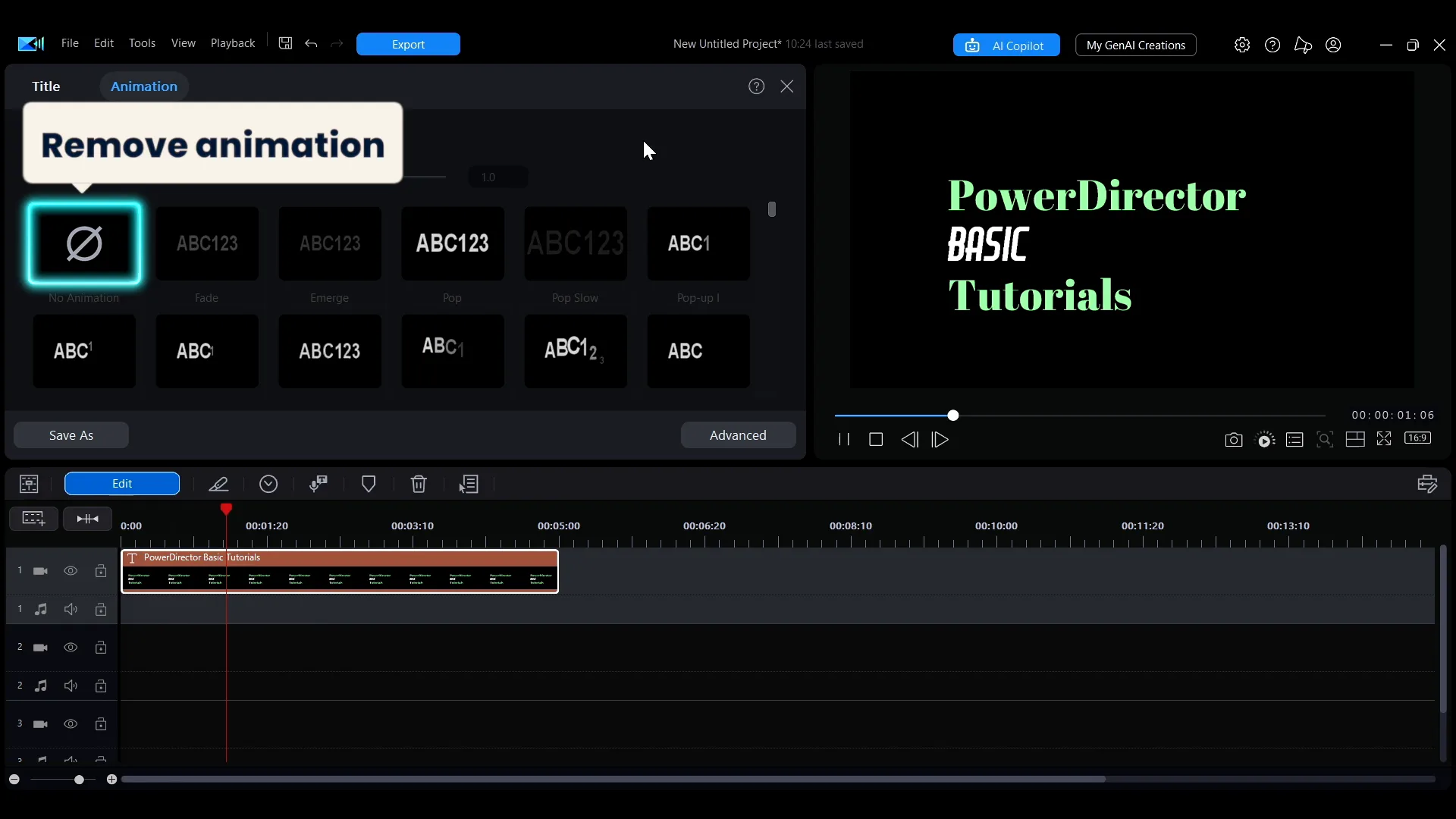This screenshot has width=1456, height=819.
Task: Open help for the Title animation panel
Action: pos(756,86)
